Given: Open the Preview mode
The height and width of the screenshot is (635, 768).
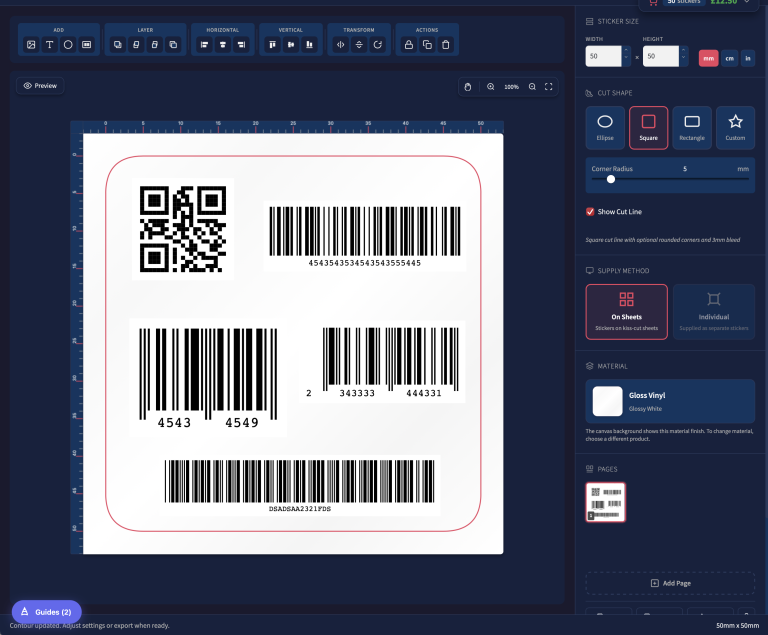Looking at the screenshot, I should tap(40, 86).
